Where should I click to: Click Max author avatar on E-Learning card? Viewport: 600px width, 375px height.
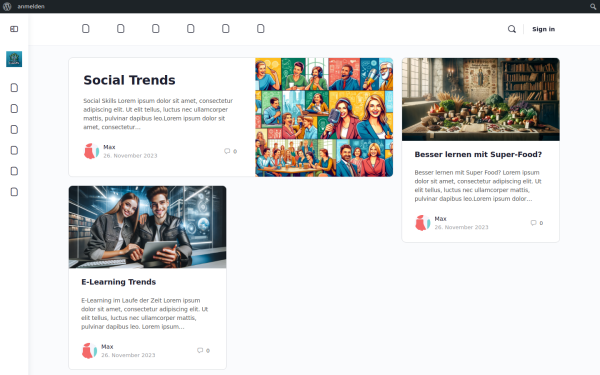(90, 351)
